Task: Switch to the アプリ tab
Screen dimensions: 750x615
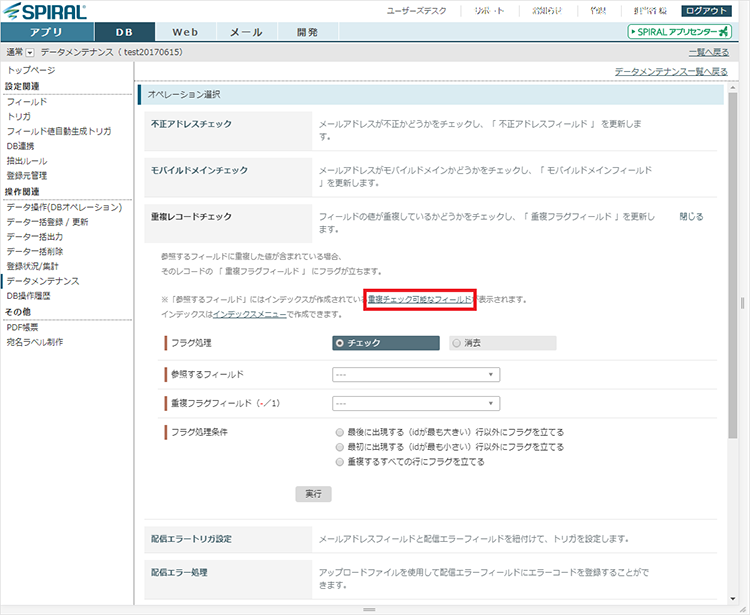Action: click(47, 32)
